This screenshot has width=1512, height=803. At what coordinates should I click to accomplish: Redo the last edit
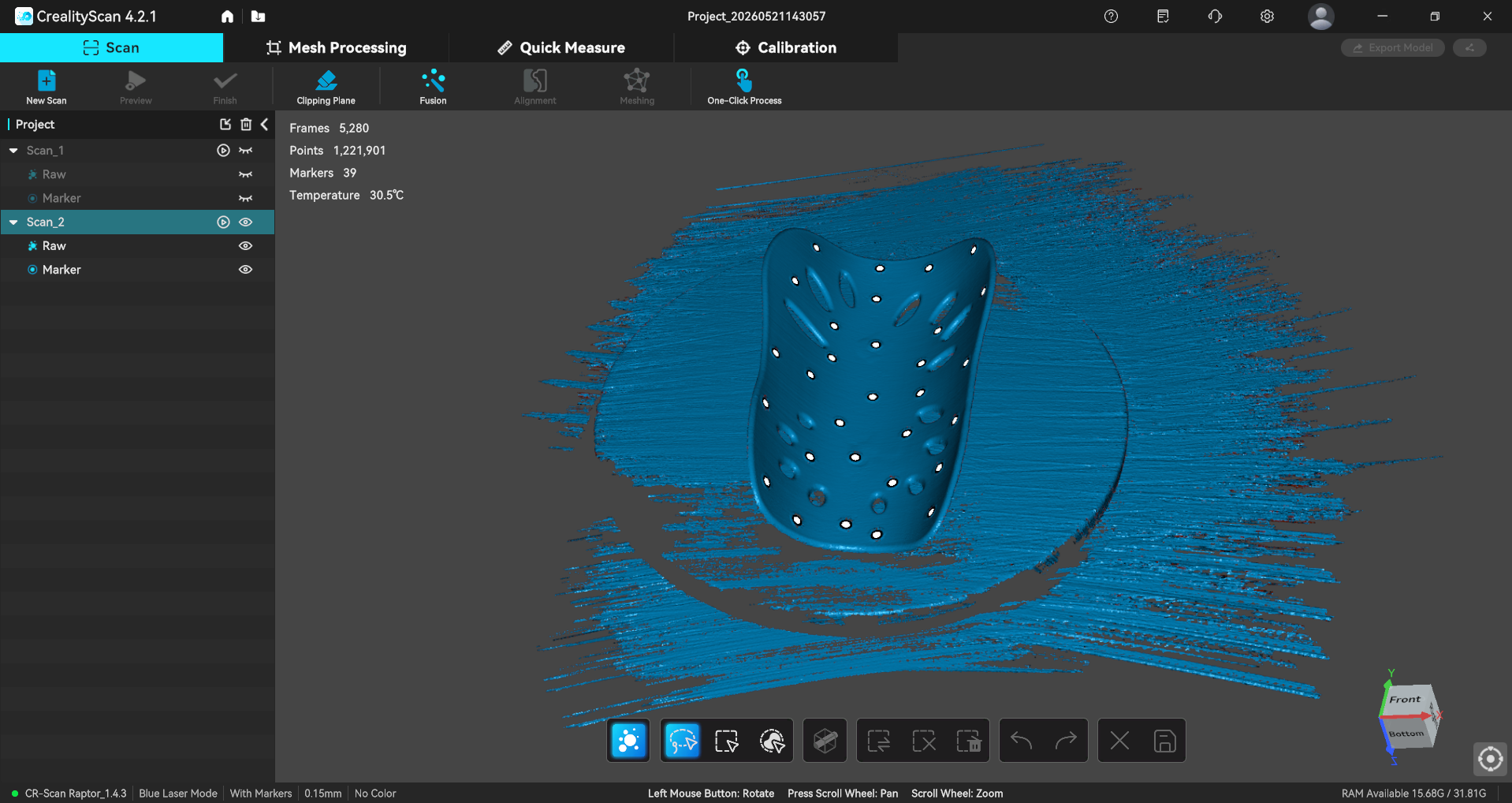tap(1066, 741)
